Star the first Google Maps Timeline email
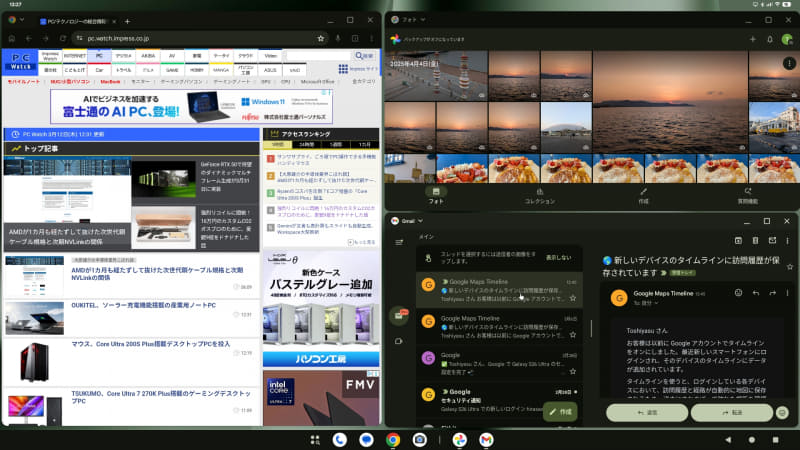Viewport: 800px width, 450px height. [x=573, y=298]
